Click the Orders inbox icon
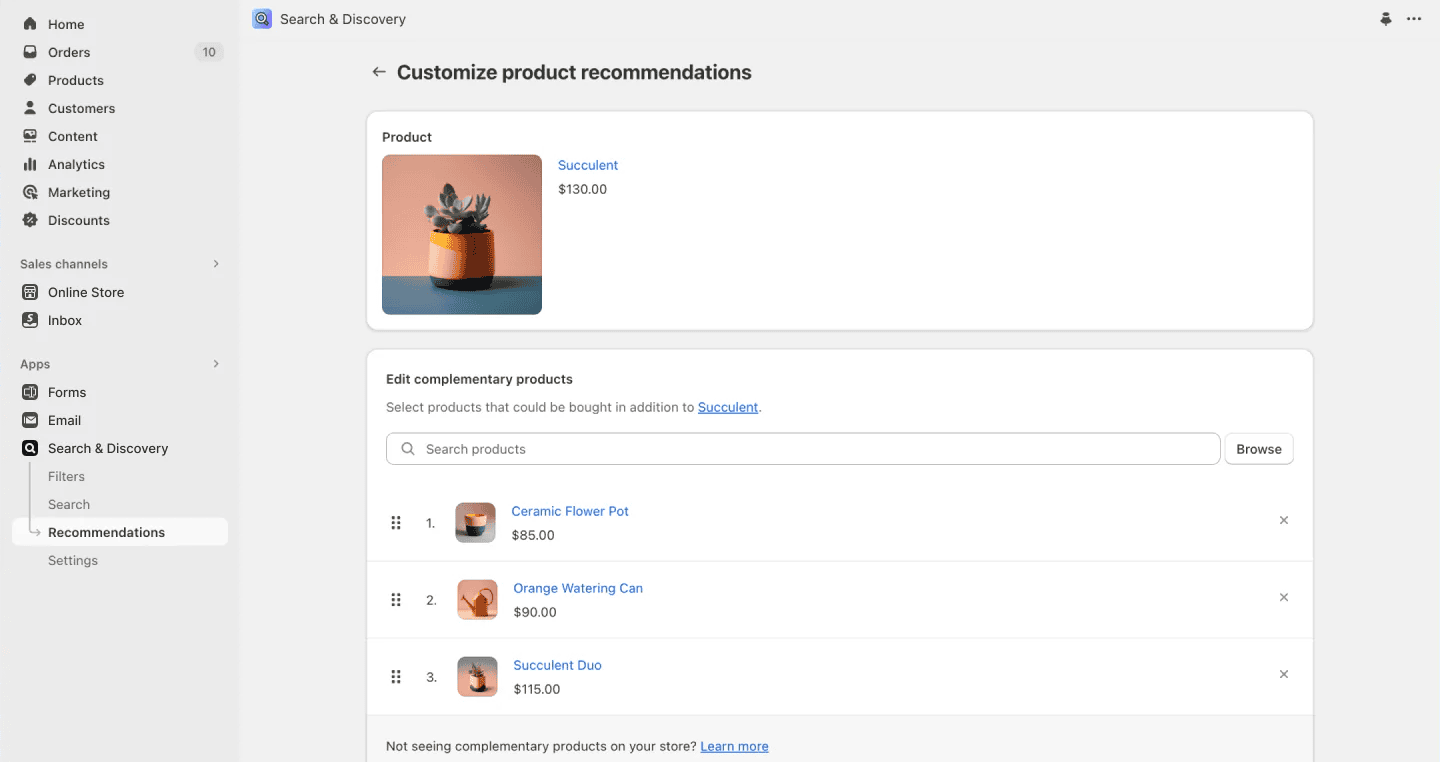 coord(30,52)
